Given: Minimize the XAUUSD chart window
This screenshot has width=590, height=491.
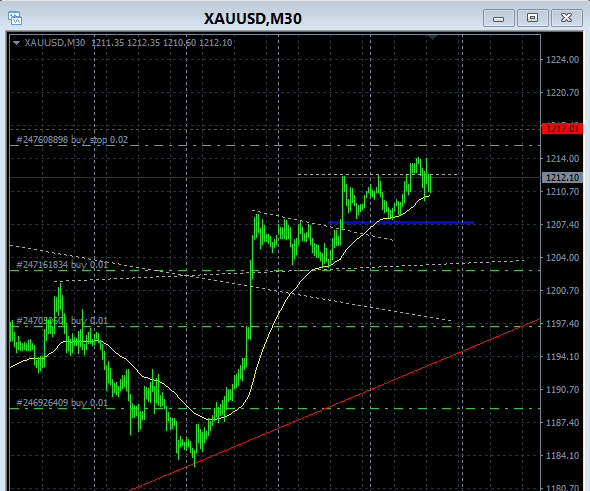Looking at the screenshot, I should (x=499, y=18).
